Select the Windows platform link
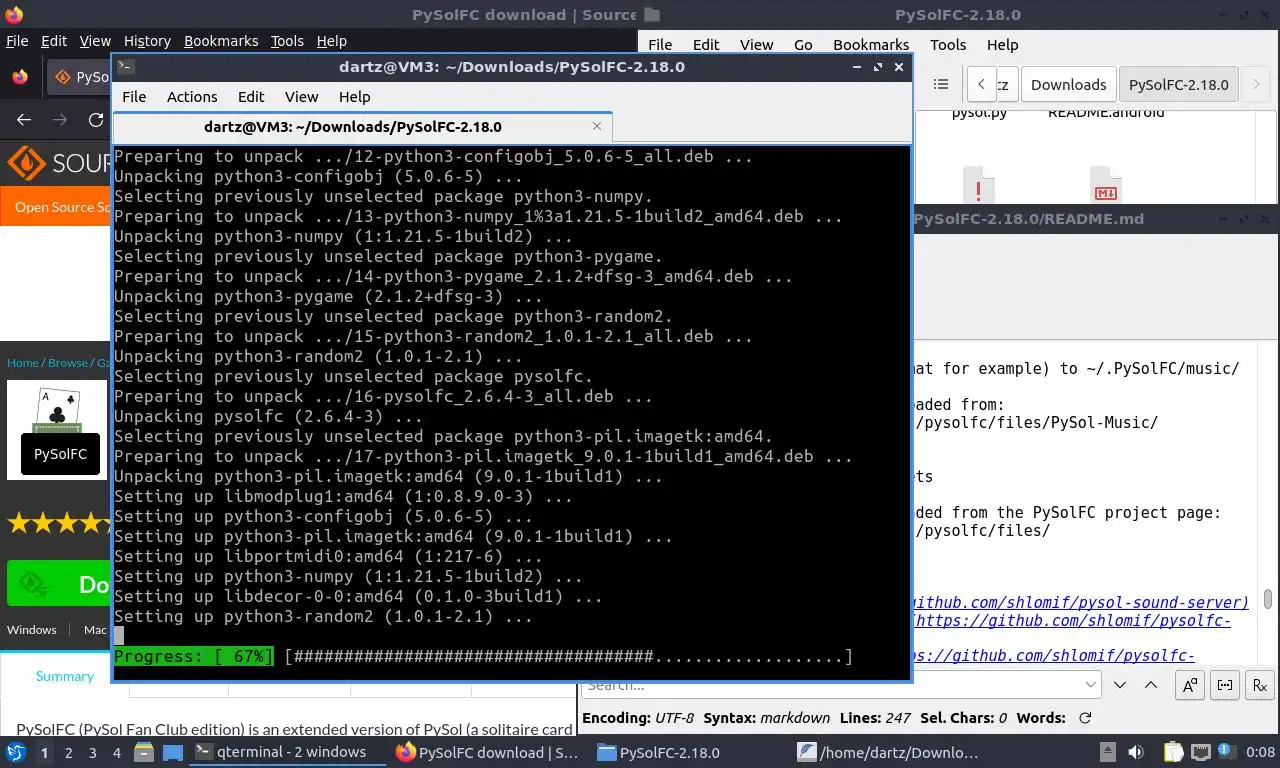Screen dimensions: 1280x768 pyautogui.click(x=32, y=630)
